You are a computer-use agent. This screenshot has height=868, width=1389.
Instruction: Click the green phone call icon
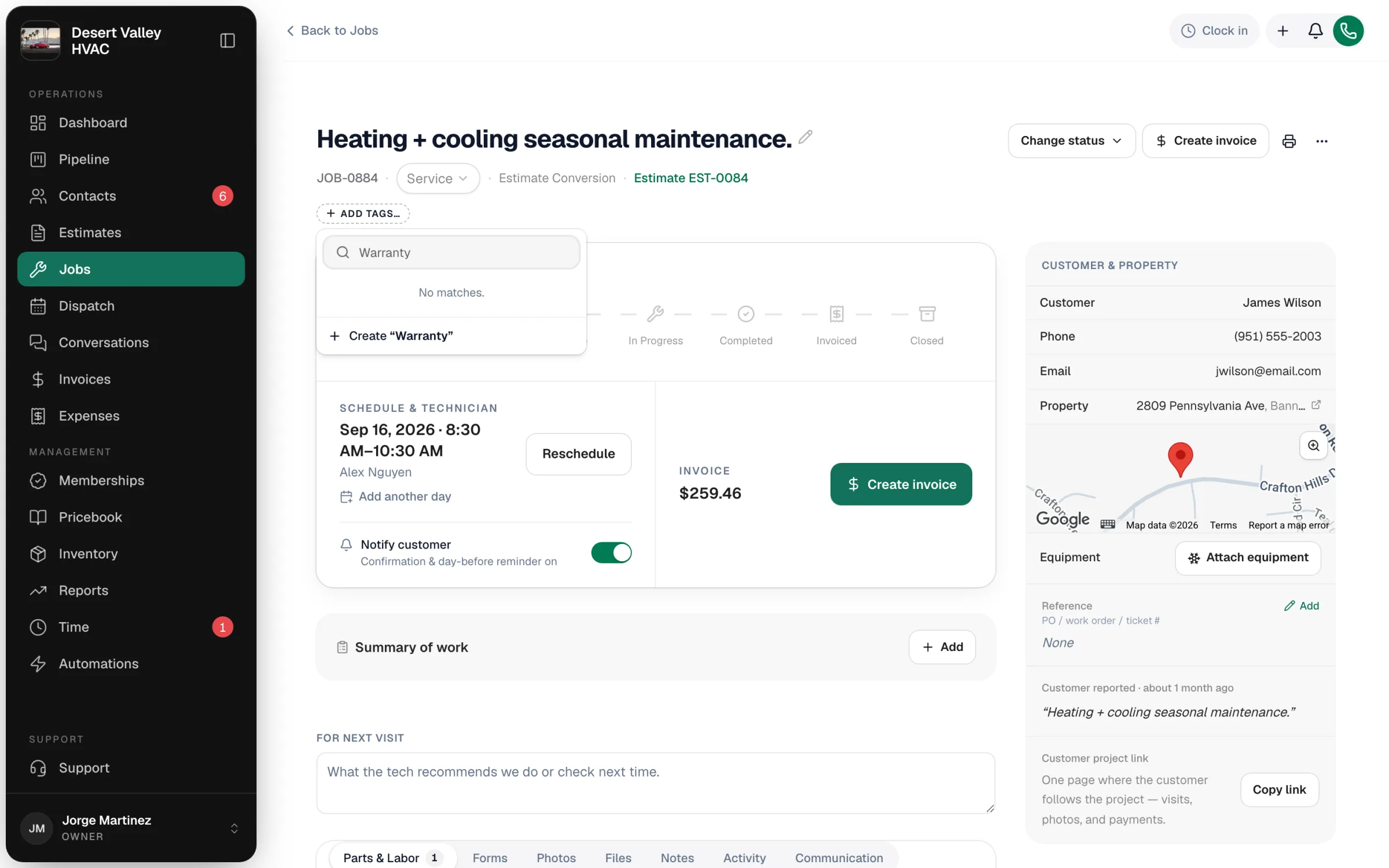(x=1348, y=31)
